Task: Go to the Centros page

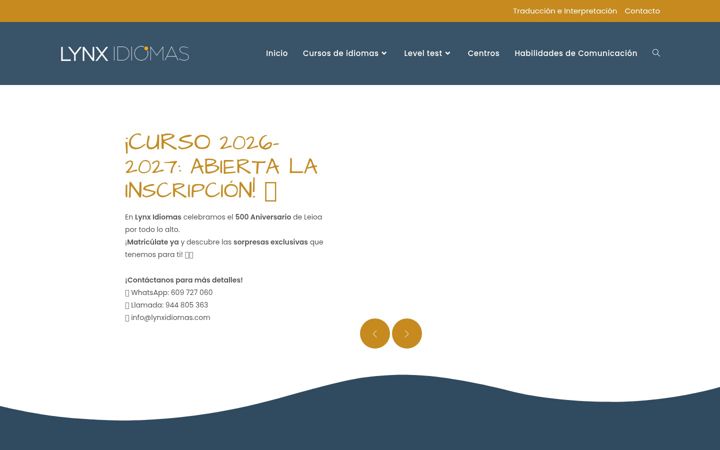Action: pyautogui.click(x=483, y=53)
